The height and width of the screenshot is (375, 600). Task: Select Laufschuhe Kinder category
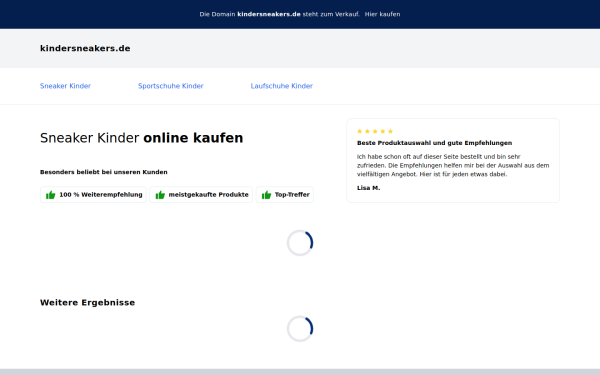pos(282,86)
